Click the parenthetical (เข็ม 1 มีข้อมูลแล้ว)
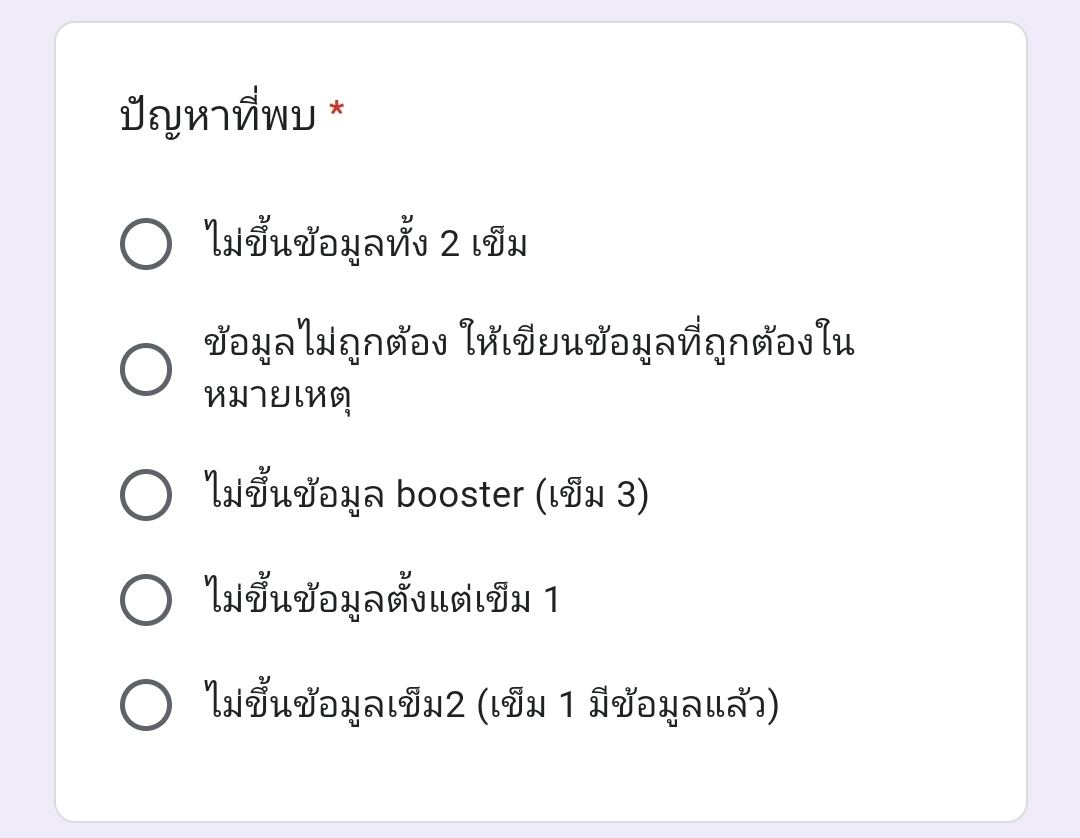Viewport: 1080px width, 838px height. (x=627, y=704)
